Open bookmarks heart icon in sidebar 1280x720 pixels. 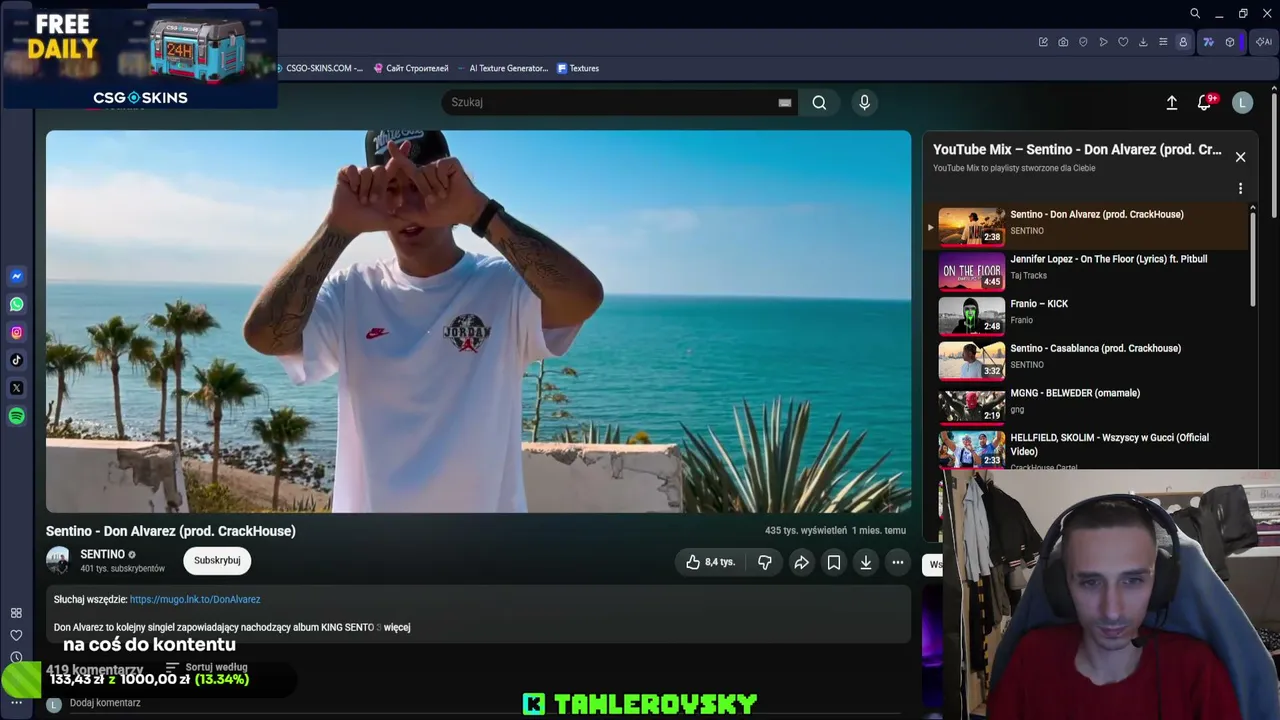point(16,635)
